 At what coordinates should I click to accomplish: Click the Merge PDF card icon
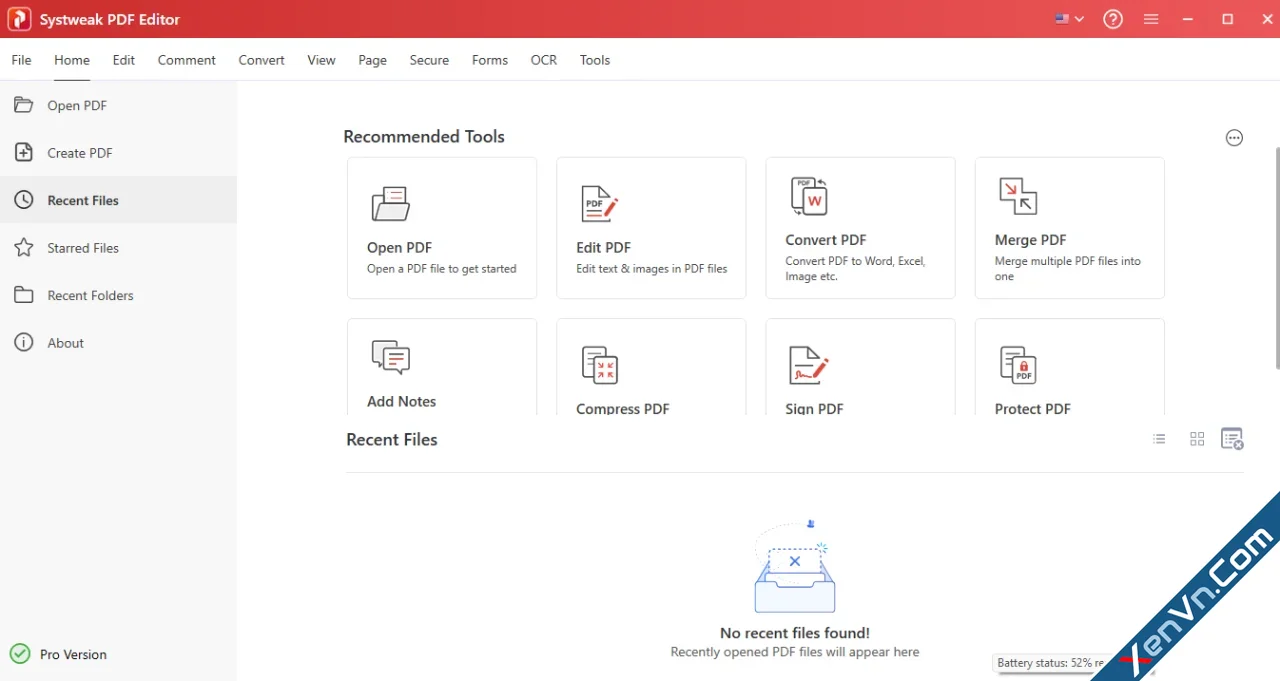coord(1018,196)
